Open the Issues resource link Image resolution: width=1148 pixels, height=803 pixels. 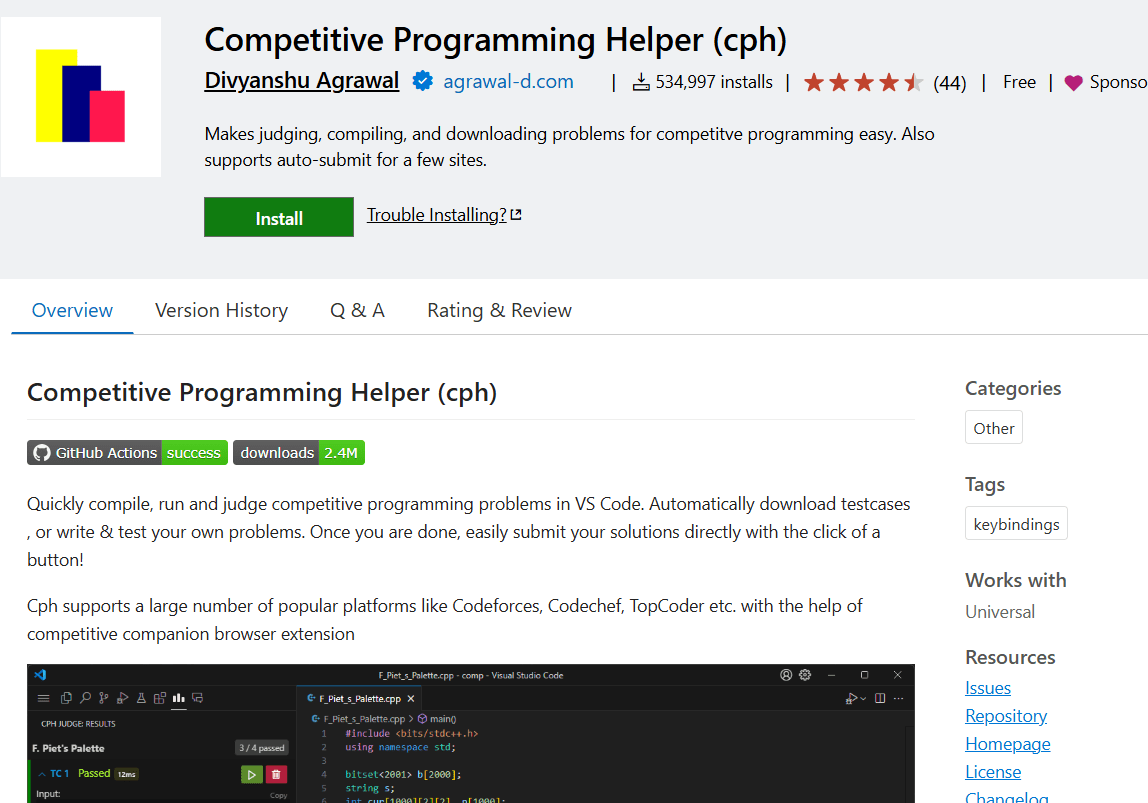[x=988, y=688]
